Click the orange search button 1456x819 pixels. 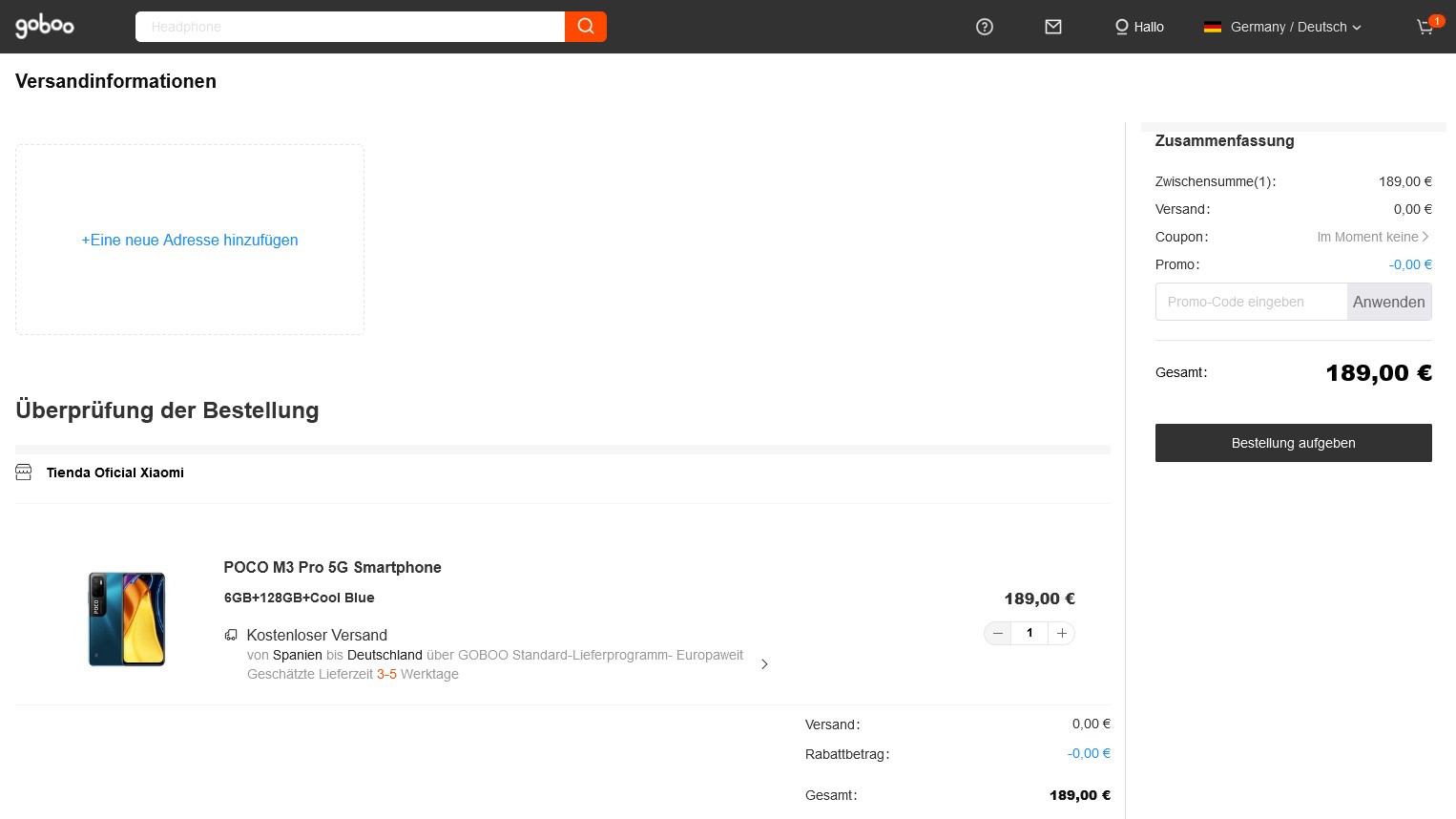point(586,27)
